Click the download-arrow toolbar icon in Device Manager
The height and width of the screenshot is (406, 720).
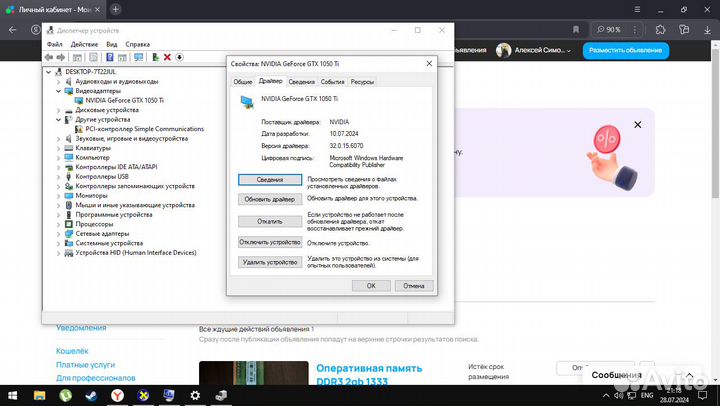tap(180, 57)
